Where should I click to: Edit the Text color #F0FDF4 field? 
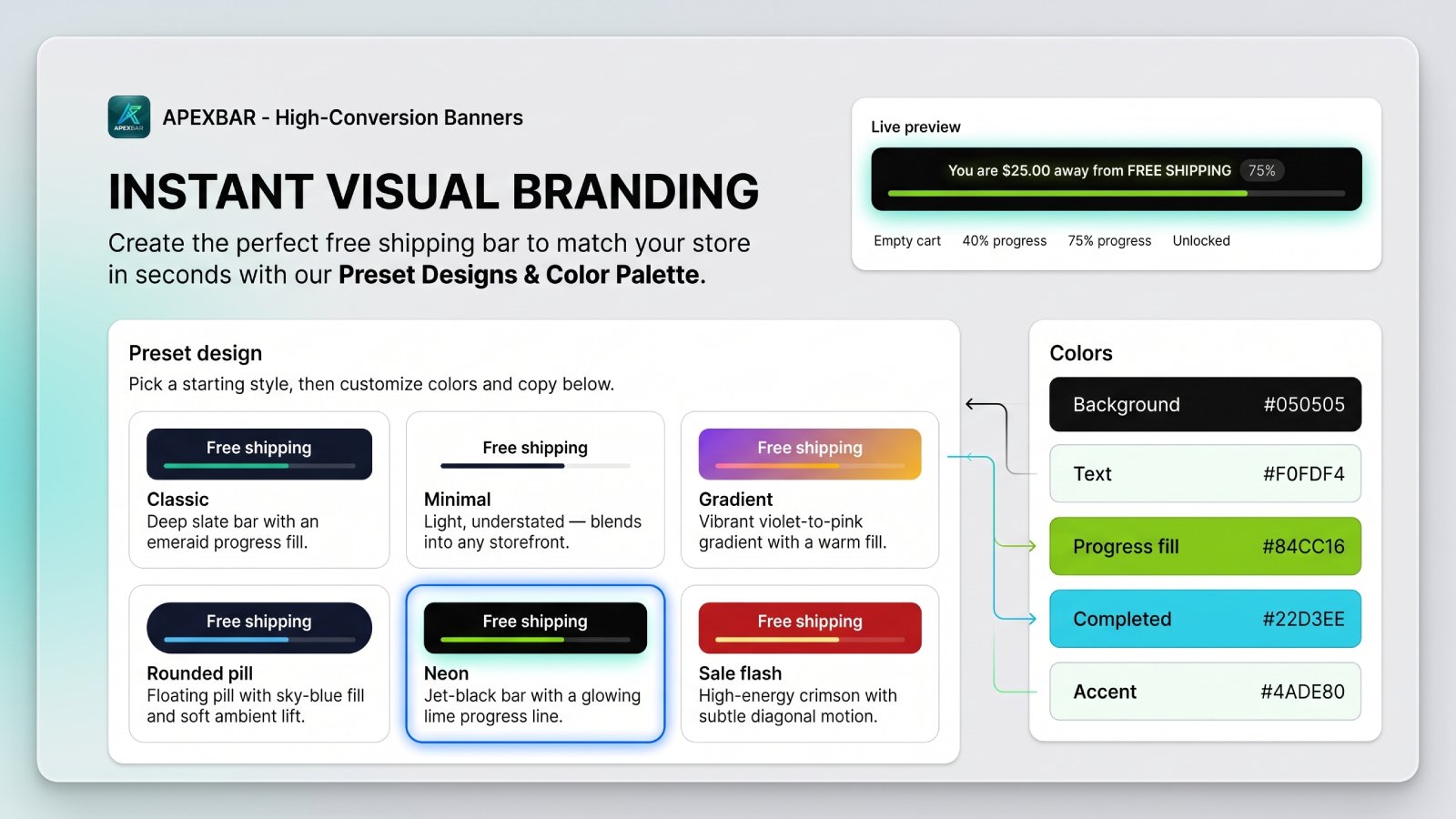pyautogui.click(x=1206, y=473)
